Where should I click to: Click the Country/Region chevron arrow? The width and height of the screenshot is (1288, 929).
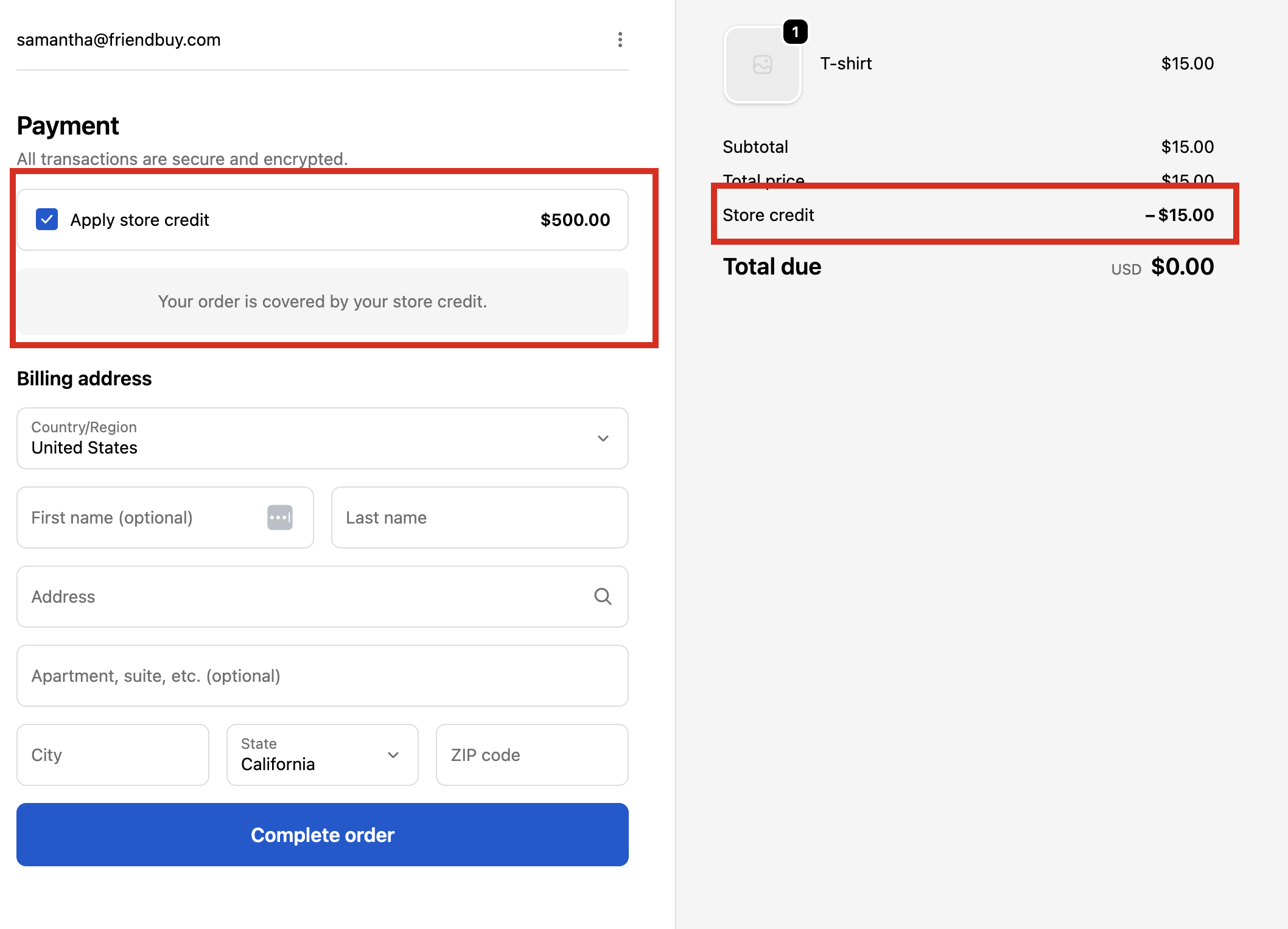click(603, 438)
